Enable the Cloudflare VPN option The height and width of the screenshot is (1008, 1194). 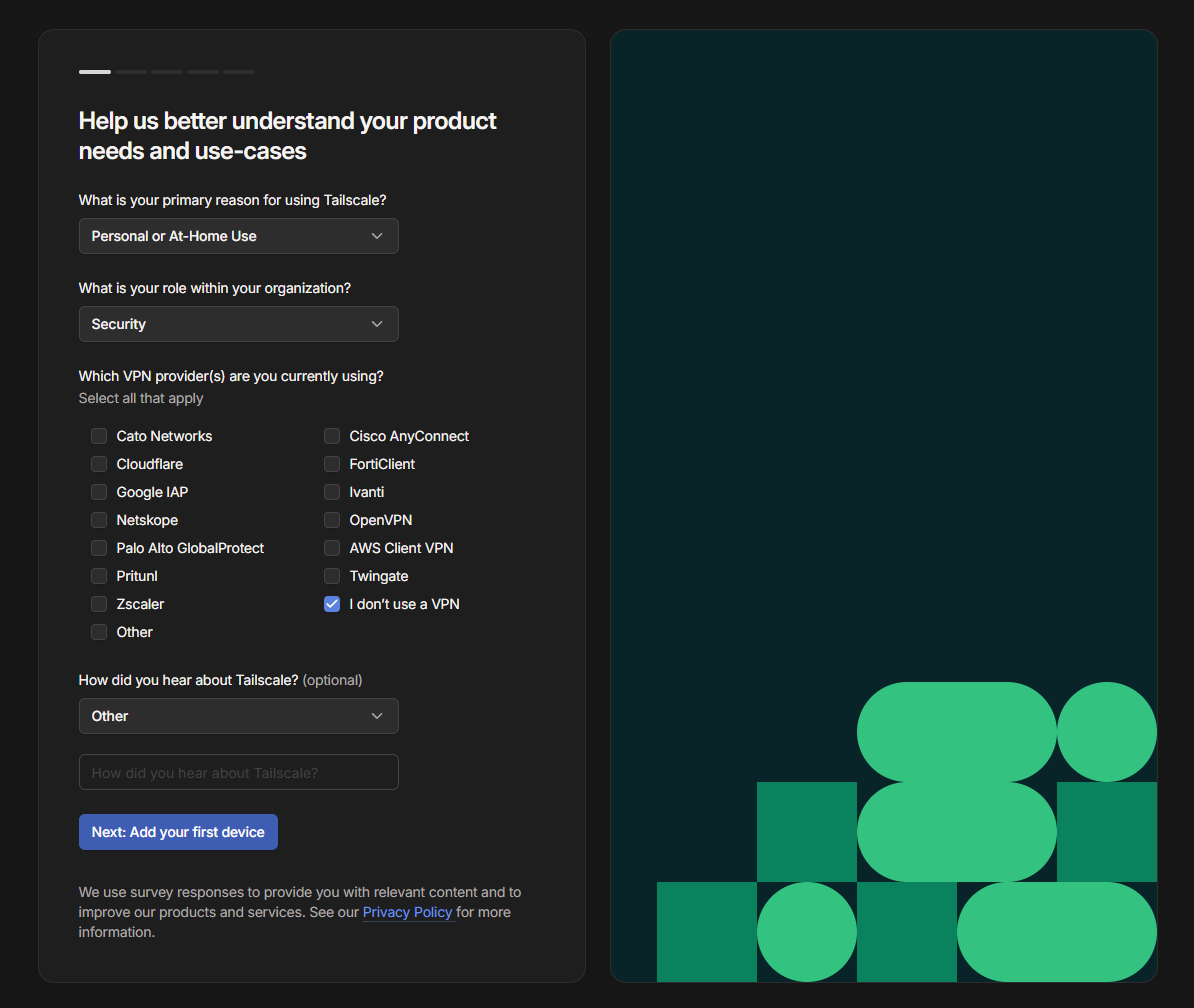99,464
